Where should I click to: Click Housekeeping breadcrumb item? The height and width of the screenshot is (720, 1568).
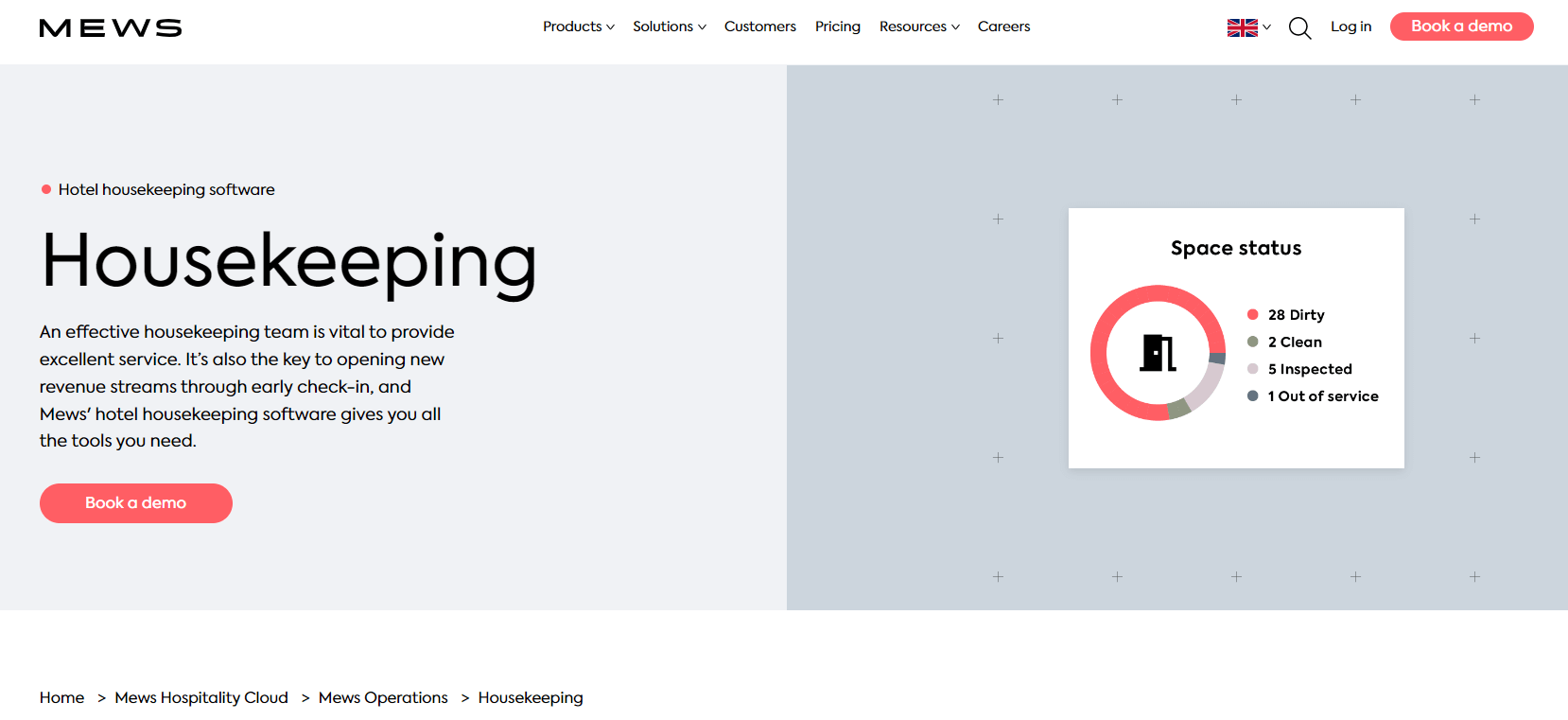click(x=531, y=697)
